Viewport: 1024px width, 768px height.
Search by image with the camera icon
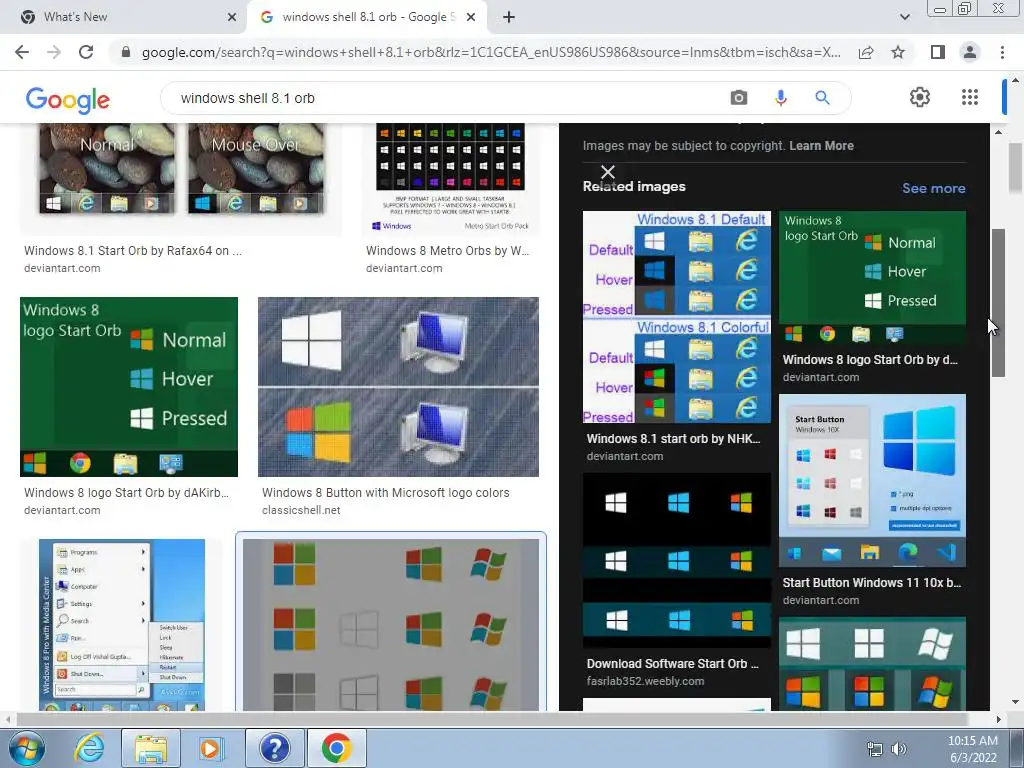(x=739, y=98)
